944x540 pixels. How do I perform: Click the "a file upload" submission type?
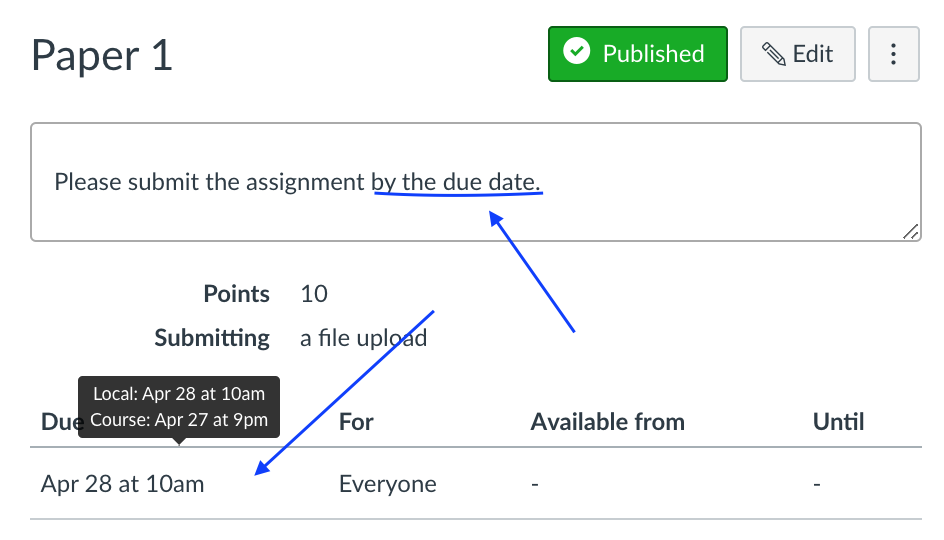(x=364, y=338)
